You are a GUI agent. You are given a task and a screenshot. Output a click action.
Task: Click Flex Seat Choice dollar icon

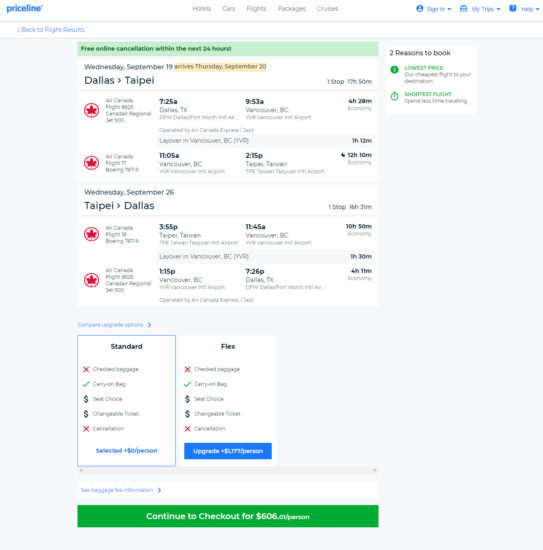[x=187, y=399]
